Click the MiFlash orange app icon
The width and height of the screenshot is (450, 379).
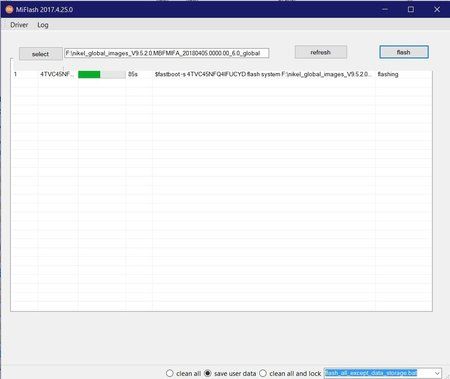[x=9, y=10]
